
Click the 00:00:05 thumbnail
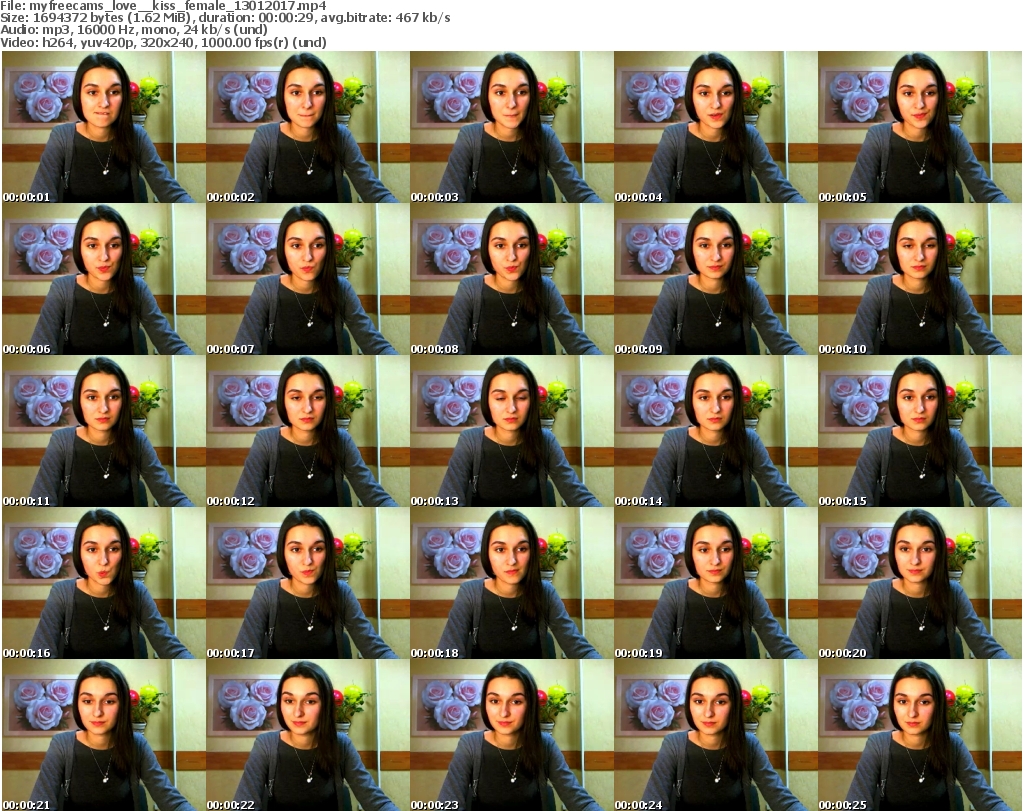(x=920, y=127)
